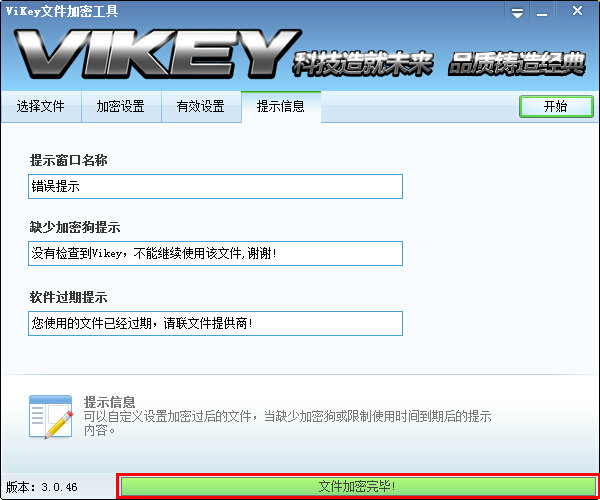Open the 加密设置 tab
Screen dimensions: 600x500
tap(121, 106)
